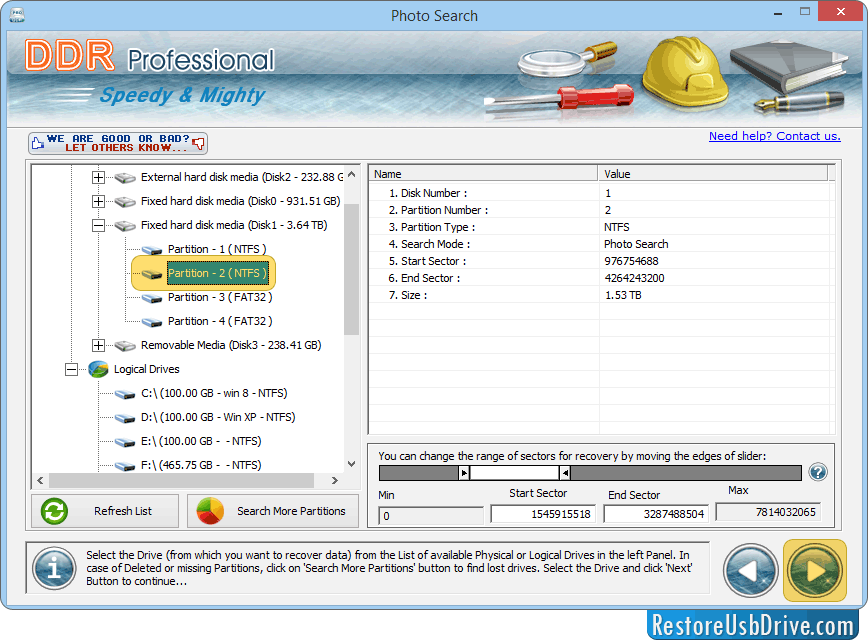Select D:\ Win XP NTFS drive
The width and height of the screenshot is (868, 640).
pyautogui.click(x=218, y=417)
